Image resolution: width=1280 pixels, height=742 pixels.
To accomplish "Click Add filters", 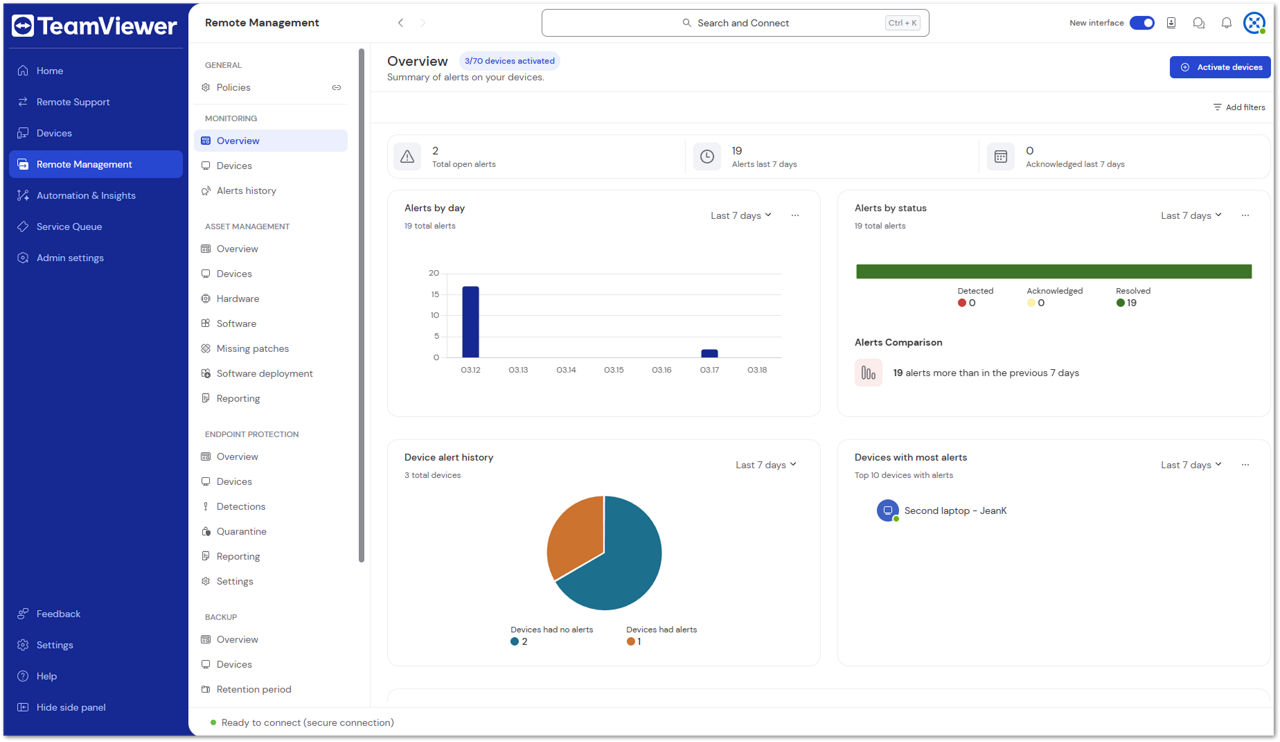I will tap(1239, 108).
